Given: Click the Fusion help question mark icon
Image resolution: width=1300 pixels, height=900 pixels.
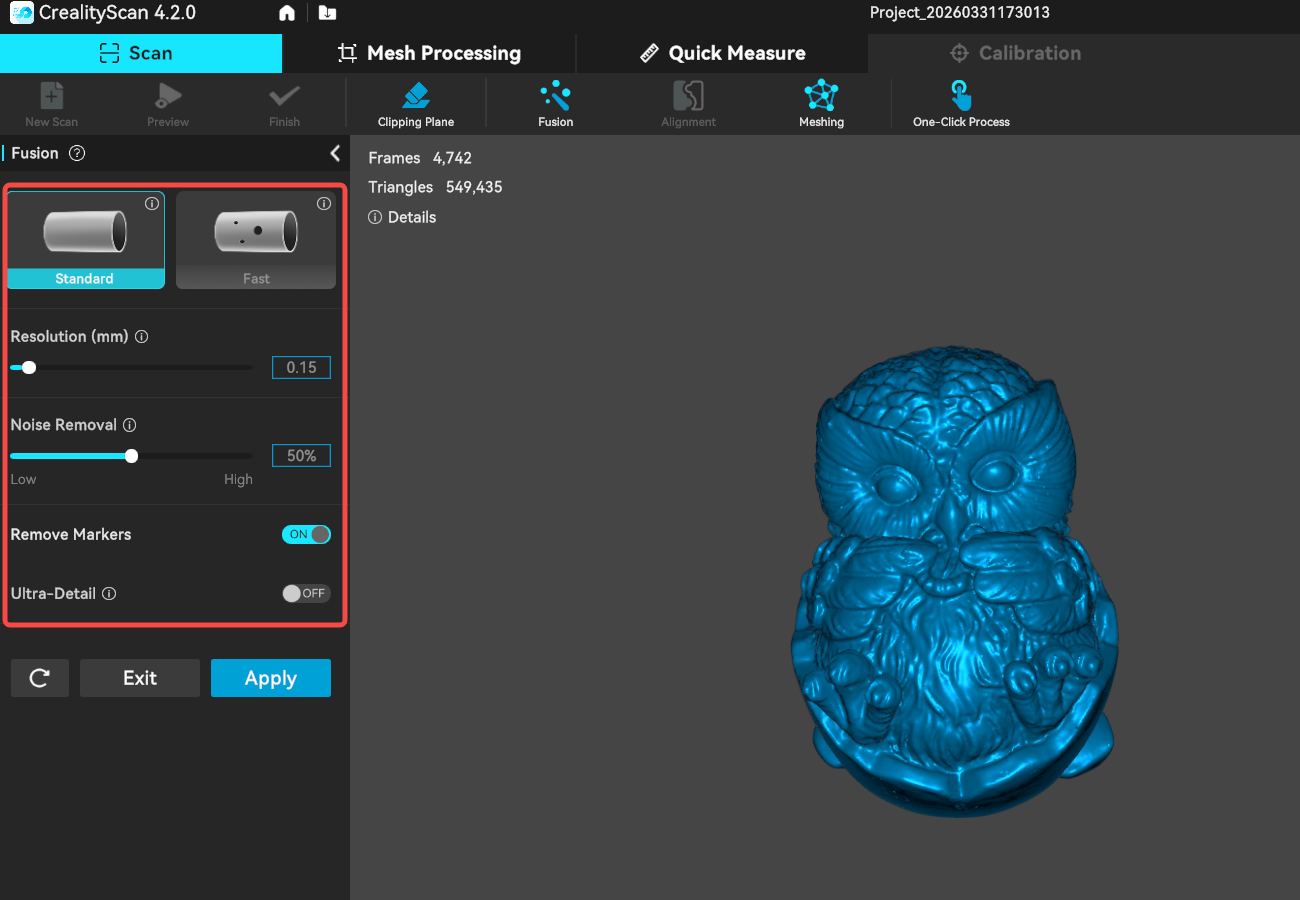Looking at the screenshot, I should pyautogui.click(x=77, y=153).
